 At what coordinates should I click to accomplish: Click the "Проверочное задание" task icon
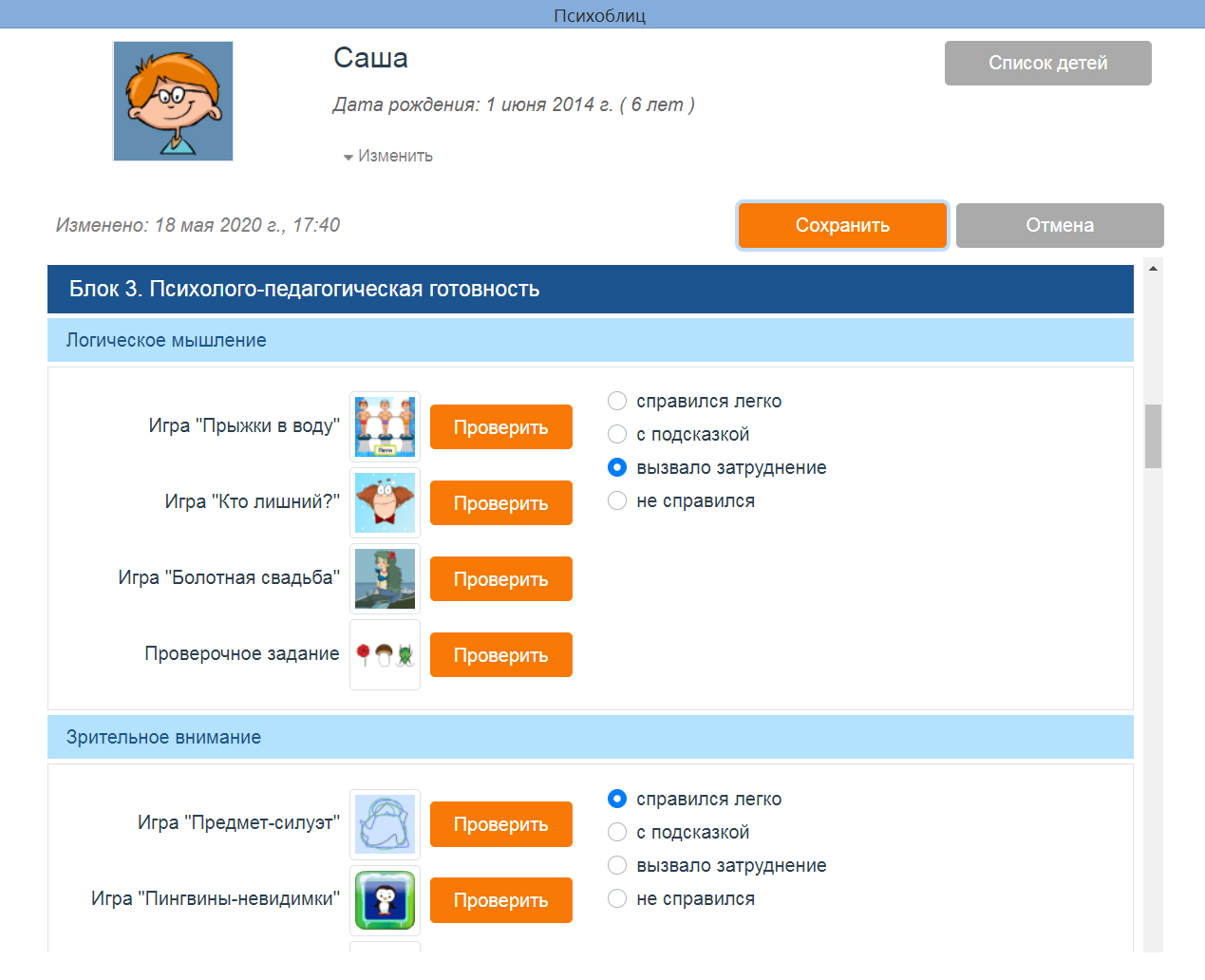point(385,655)
